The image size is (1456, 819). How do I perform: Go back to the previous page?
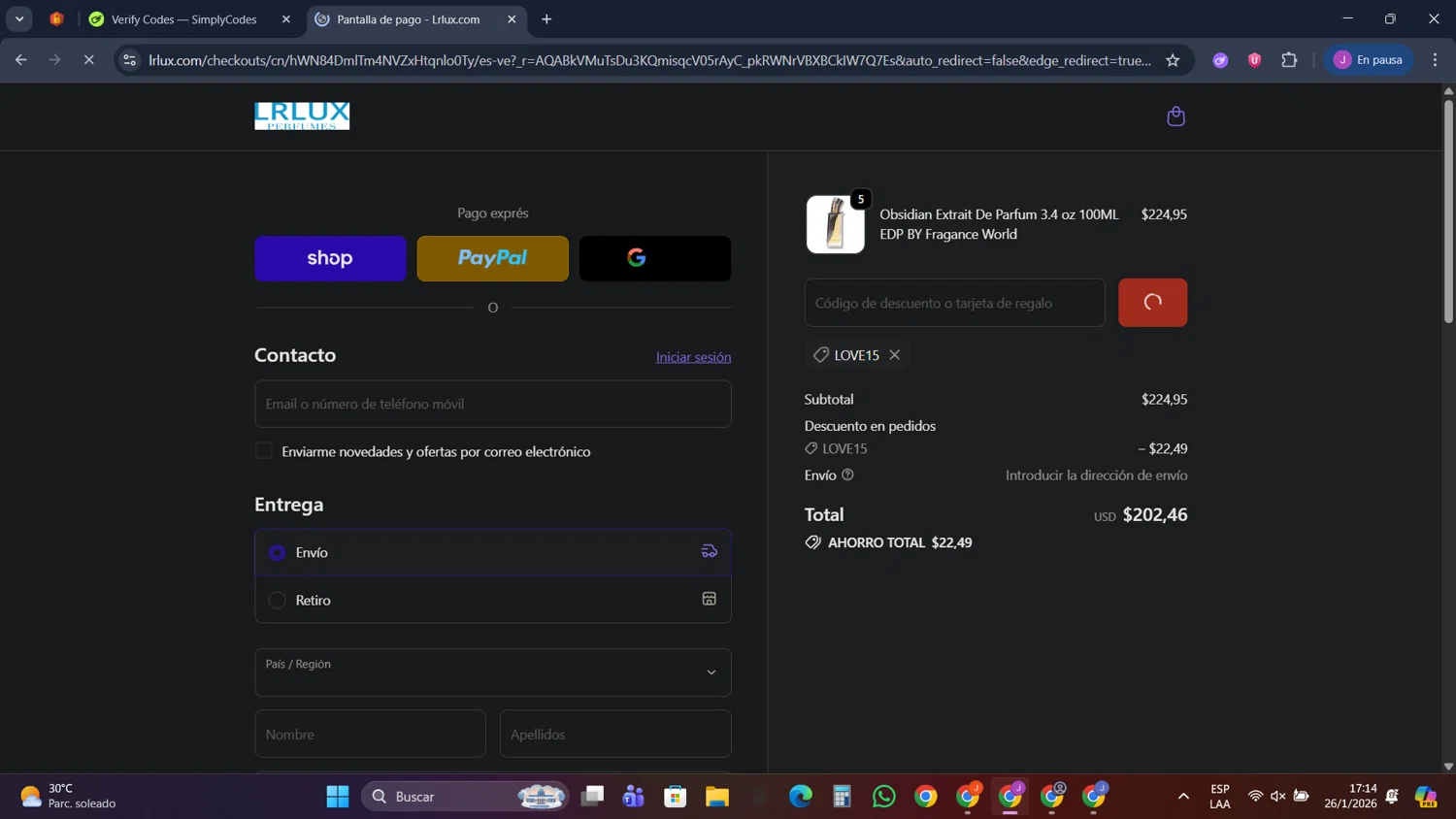[x=21, y=60]
